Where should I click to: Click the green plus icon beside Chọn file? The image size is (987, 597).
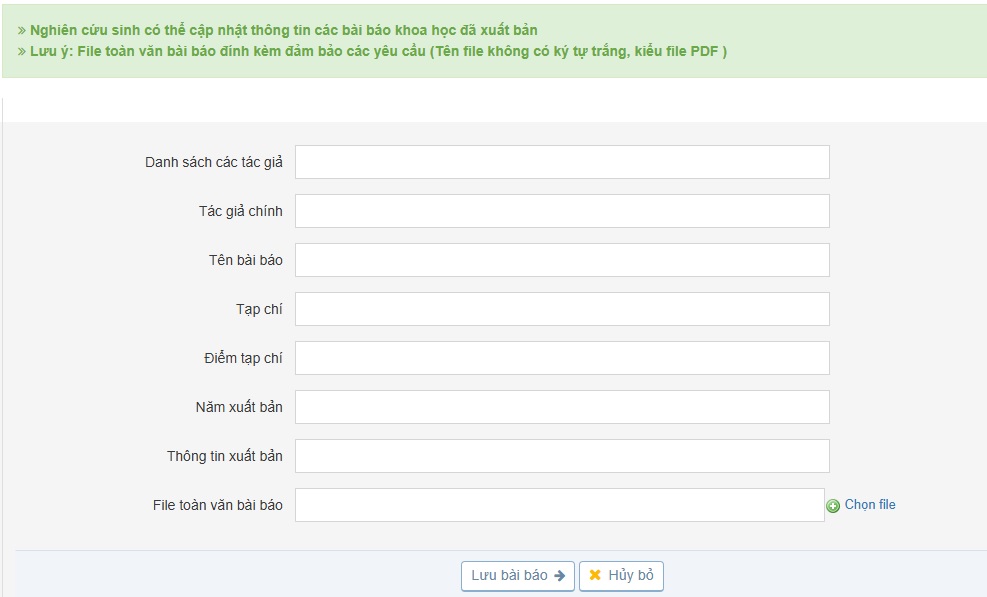[833, 506]
